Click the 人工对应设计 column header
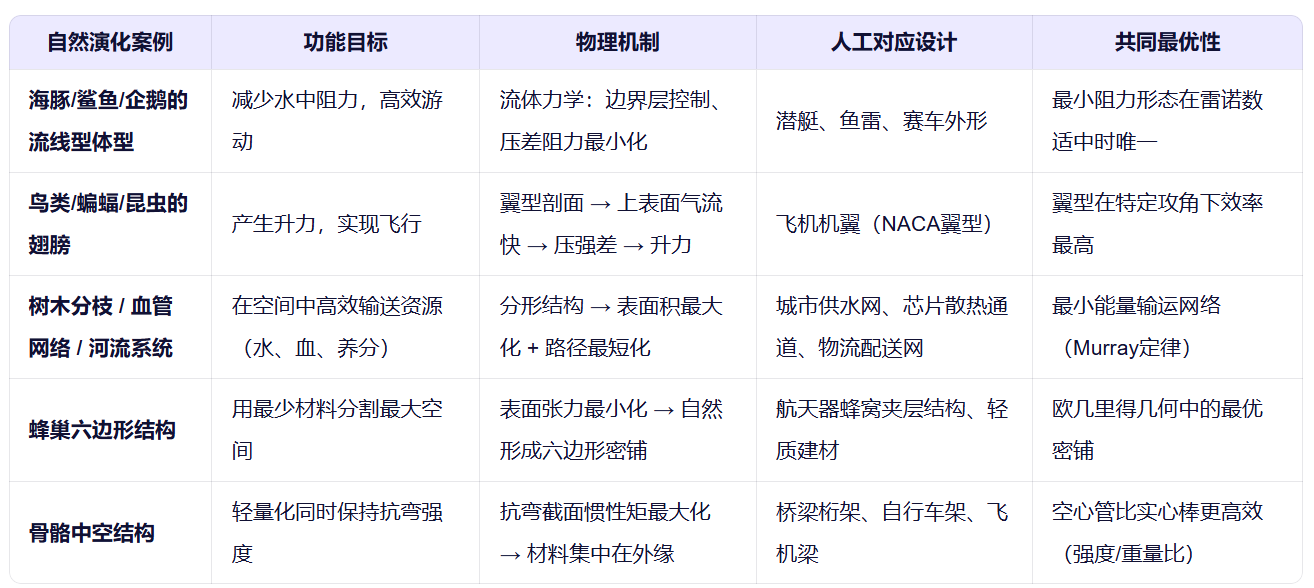This screenshot has height=588, width=1314. coord(893,42)
